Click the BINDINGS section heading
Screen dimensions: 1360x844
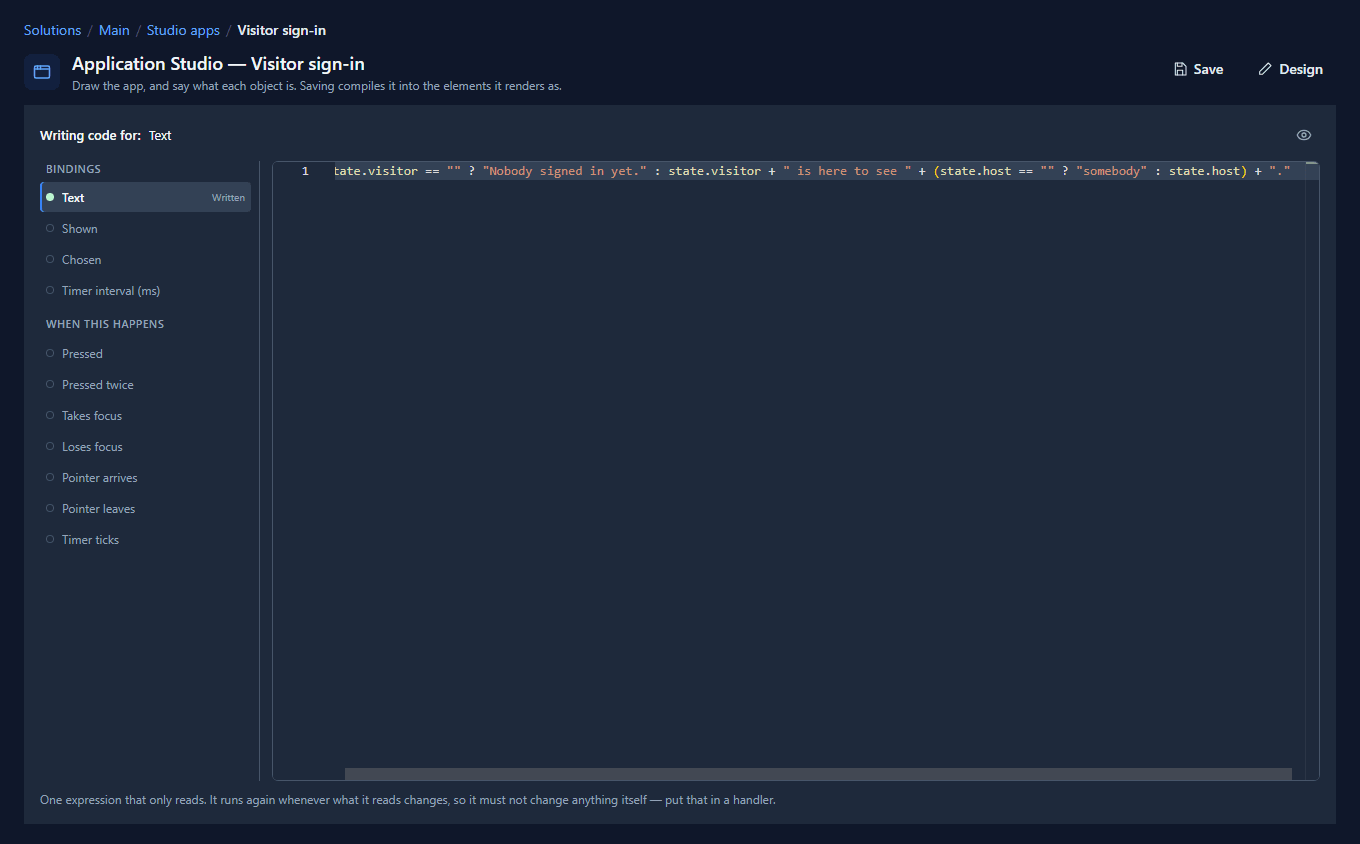pyautogui.click(x=73, y=169)
